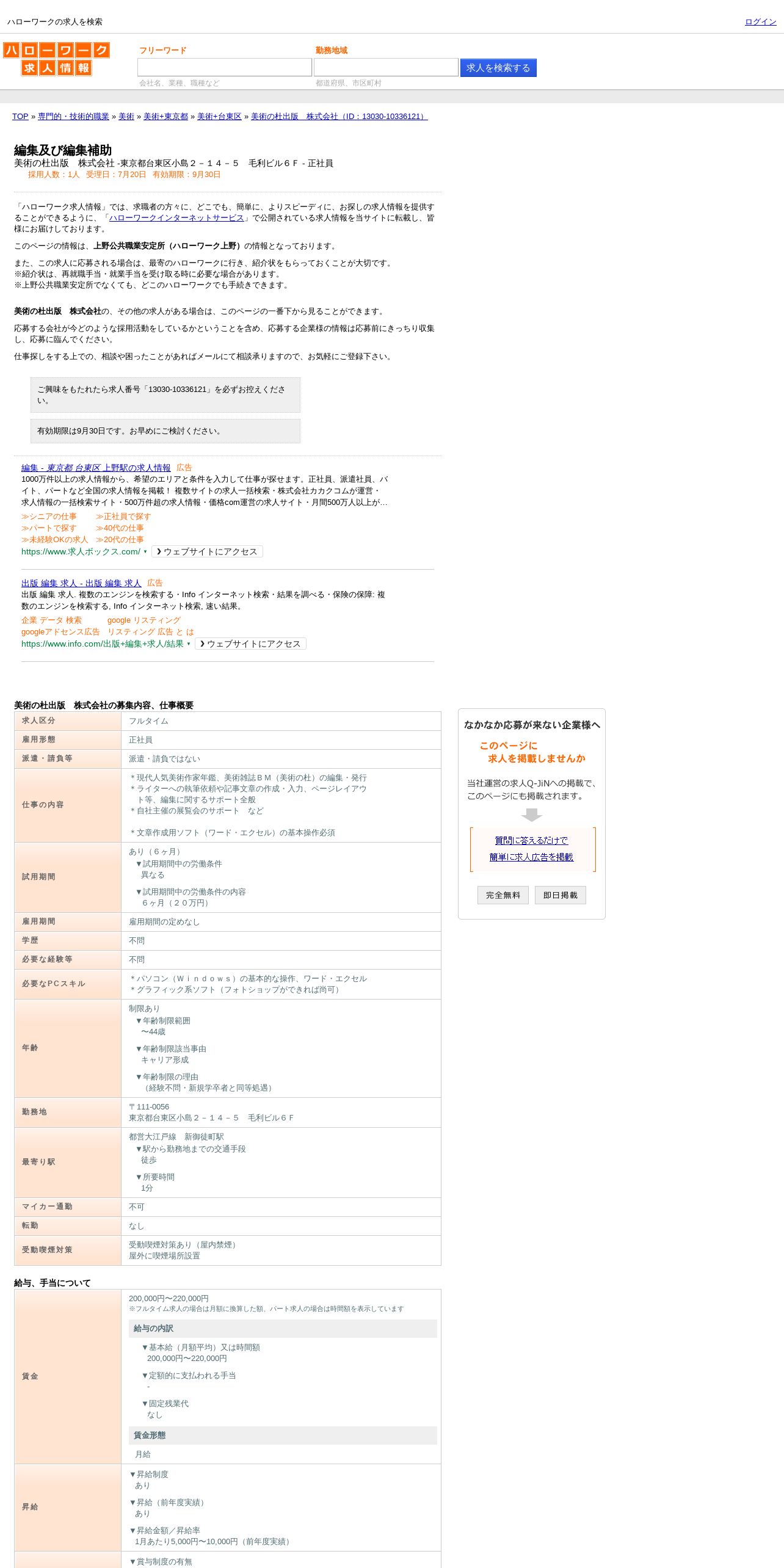Click the 派遣・請負ではない value cell
This screenshot has height=1568, width=784.
tap(281, 759)
